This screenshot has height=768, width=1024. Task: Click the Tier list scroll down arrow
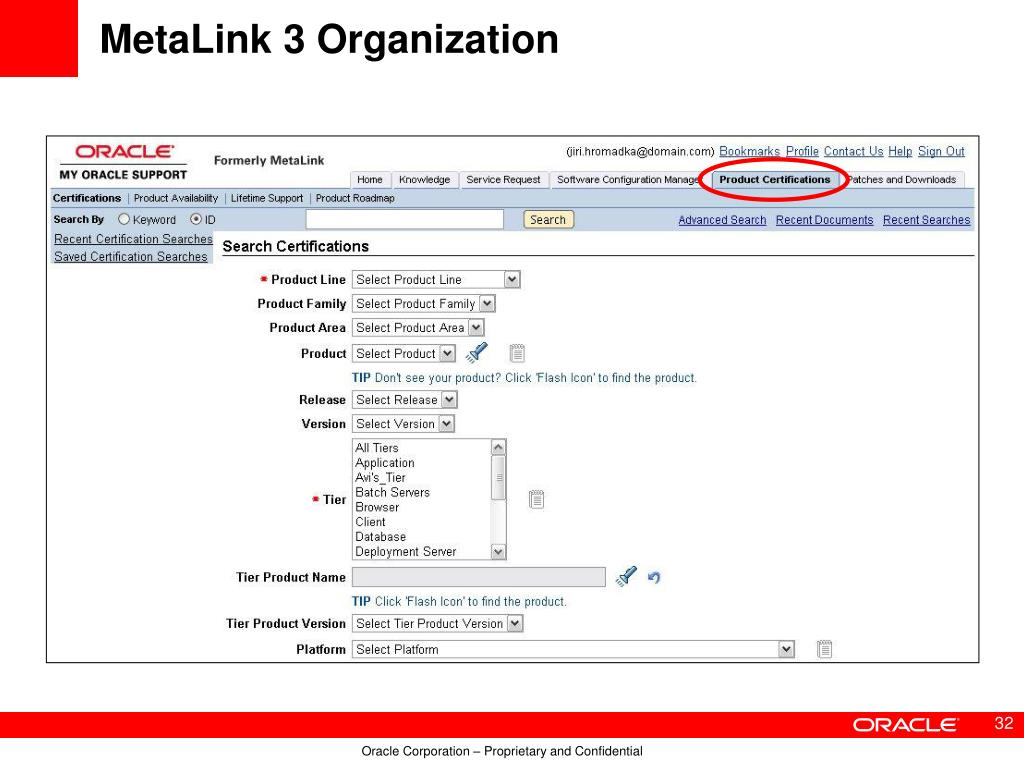pyautogui.click(x=498, y=552)
